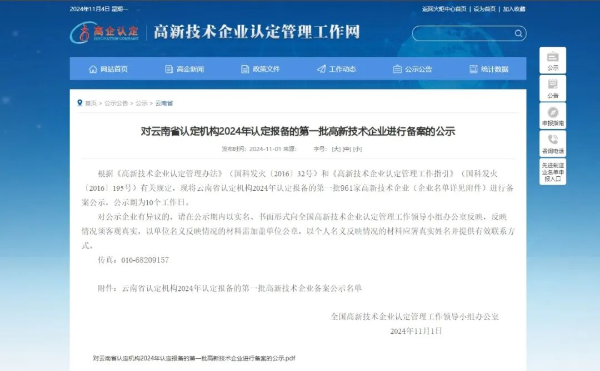
Task: Set the font size to 小
Action: (357, 149)
